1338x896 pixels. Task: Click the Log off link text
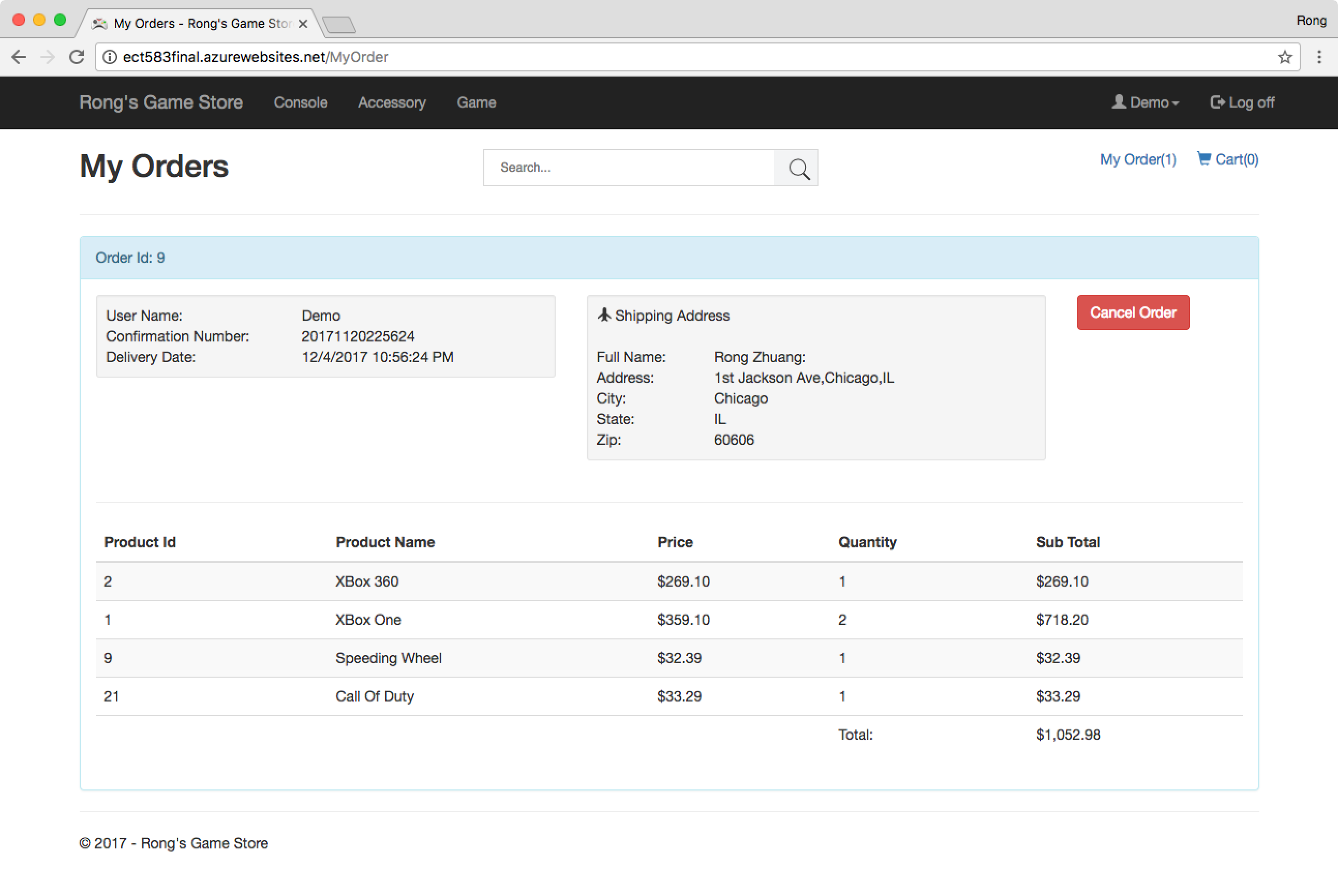[1251, 102]
